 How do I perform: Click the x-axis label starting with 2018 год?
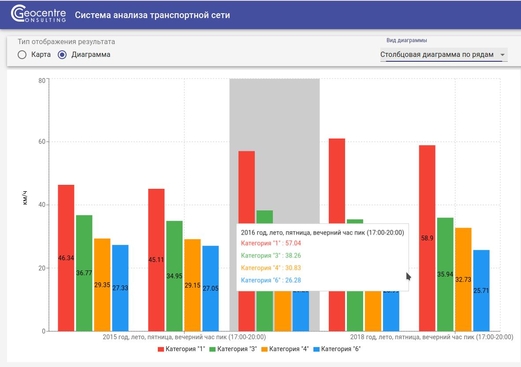(x=432, y=337)
